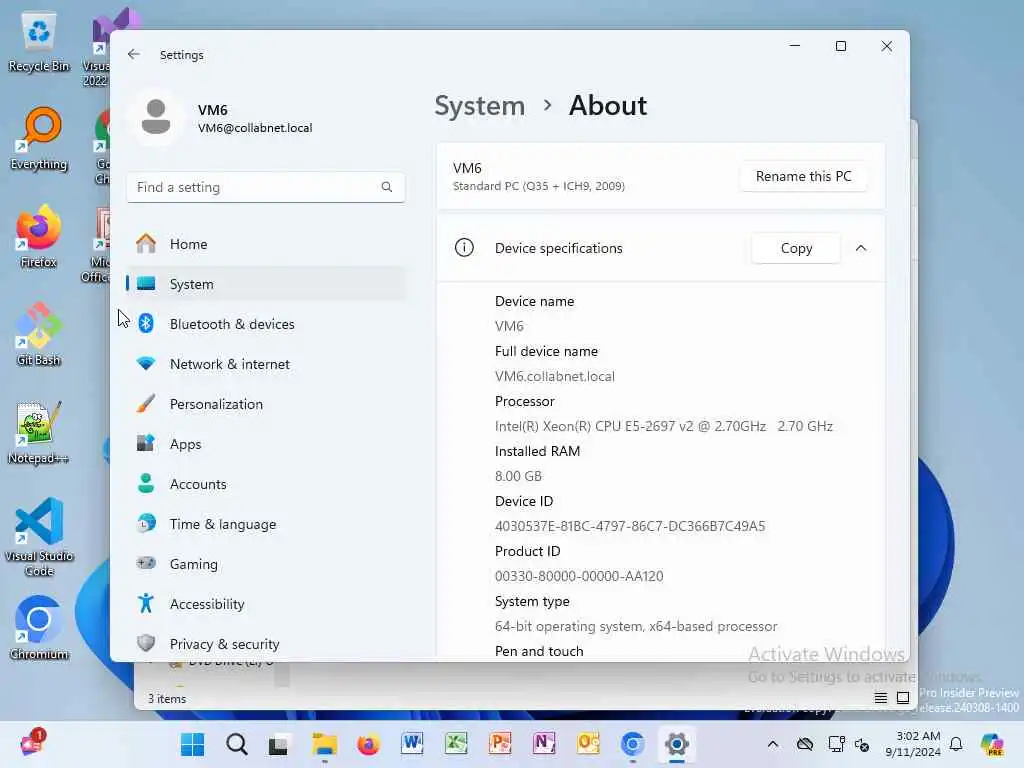Open the Chromium desktop shortcut
Screen dimensions: 1024x768
pyautogui.click(x=39, y=628)
